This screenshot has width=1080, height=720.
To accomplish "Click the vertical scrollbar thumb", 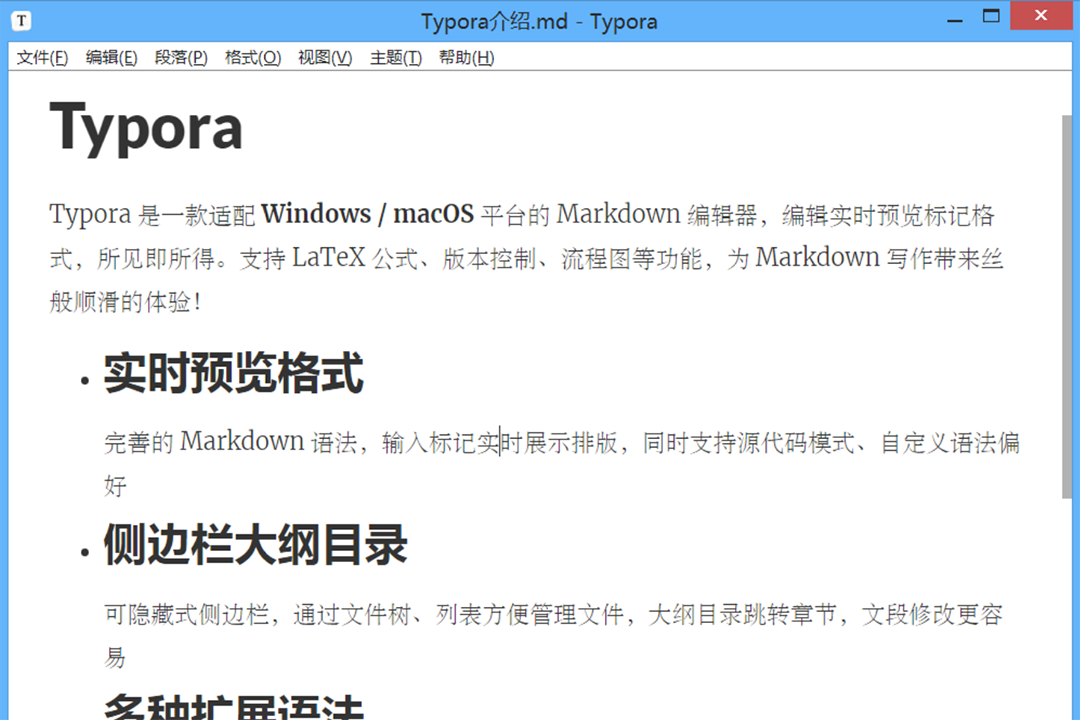I will pos(1067,307).
